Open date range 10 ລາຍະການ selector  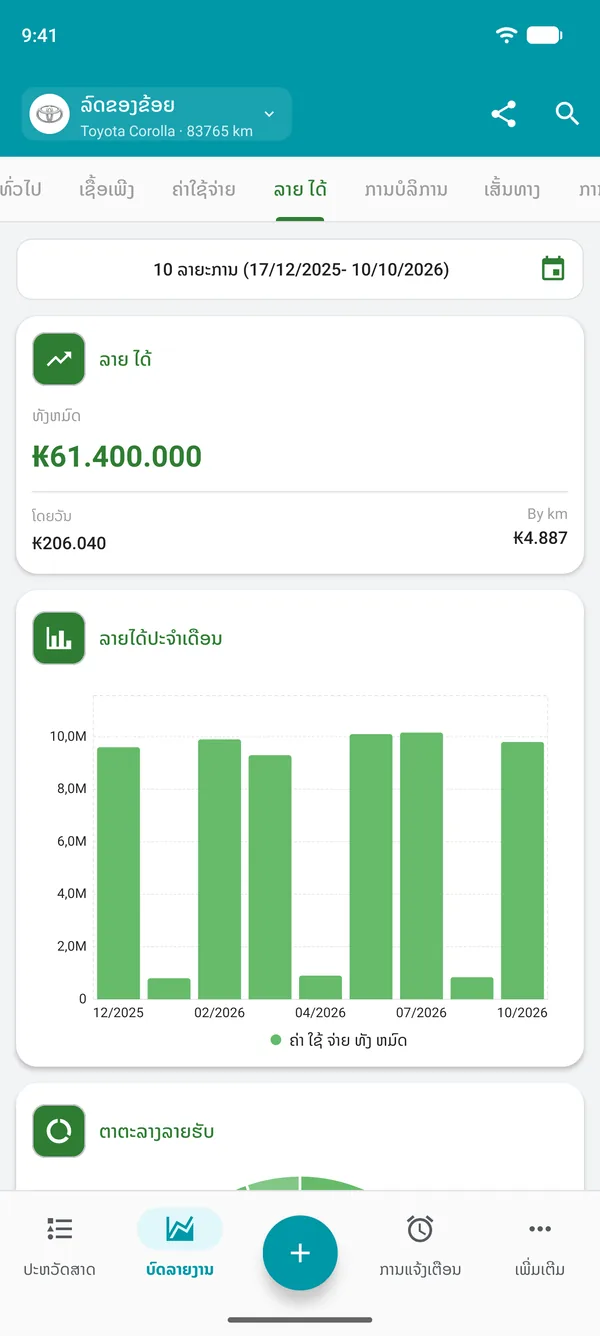(x=300, y=269)
